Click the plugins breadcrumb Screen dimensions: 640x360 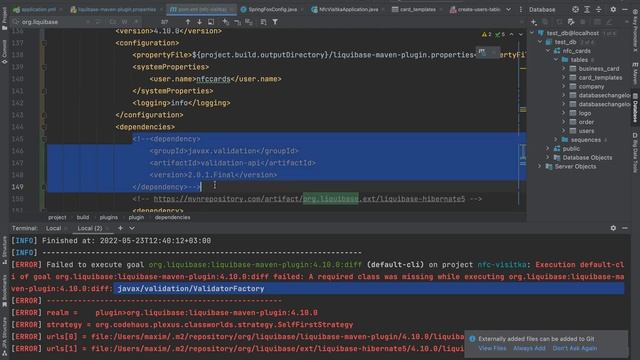(109, 218)
